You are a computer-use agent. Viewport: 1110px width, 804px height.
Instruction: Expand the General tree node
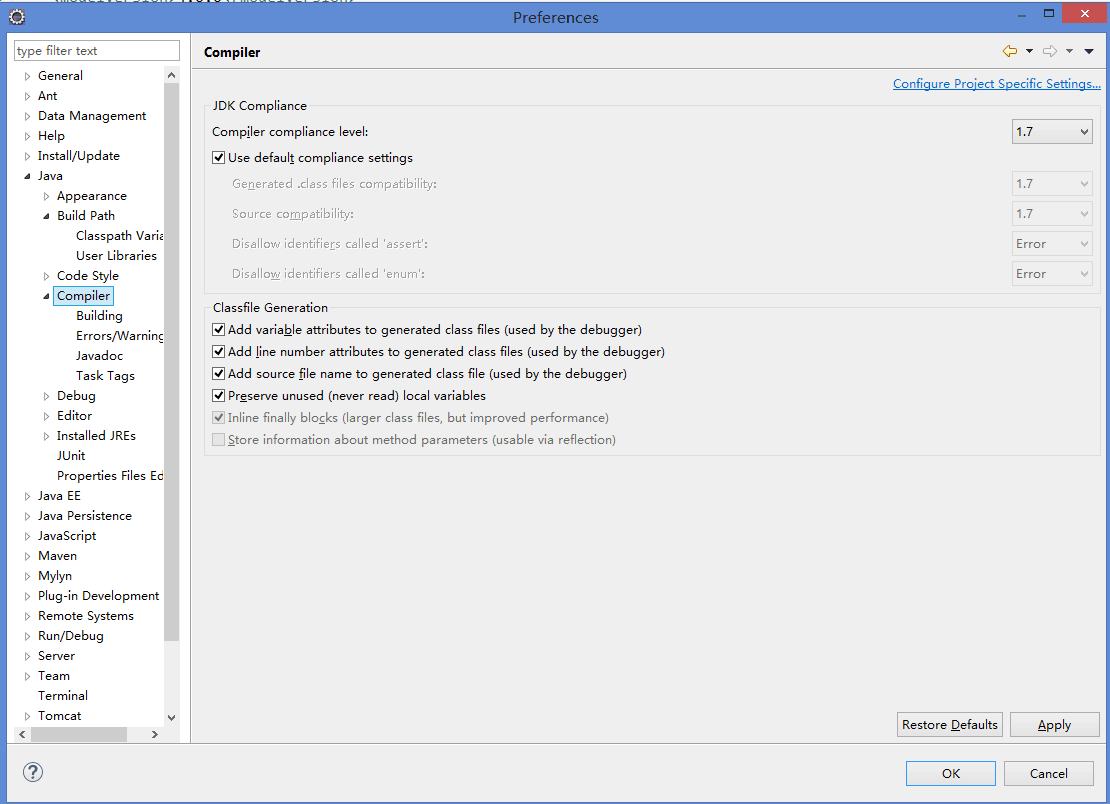pyautogui.click(x=28, y=76)
